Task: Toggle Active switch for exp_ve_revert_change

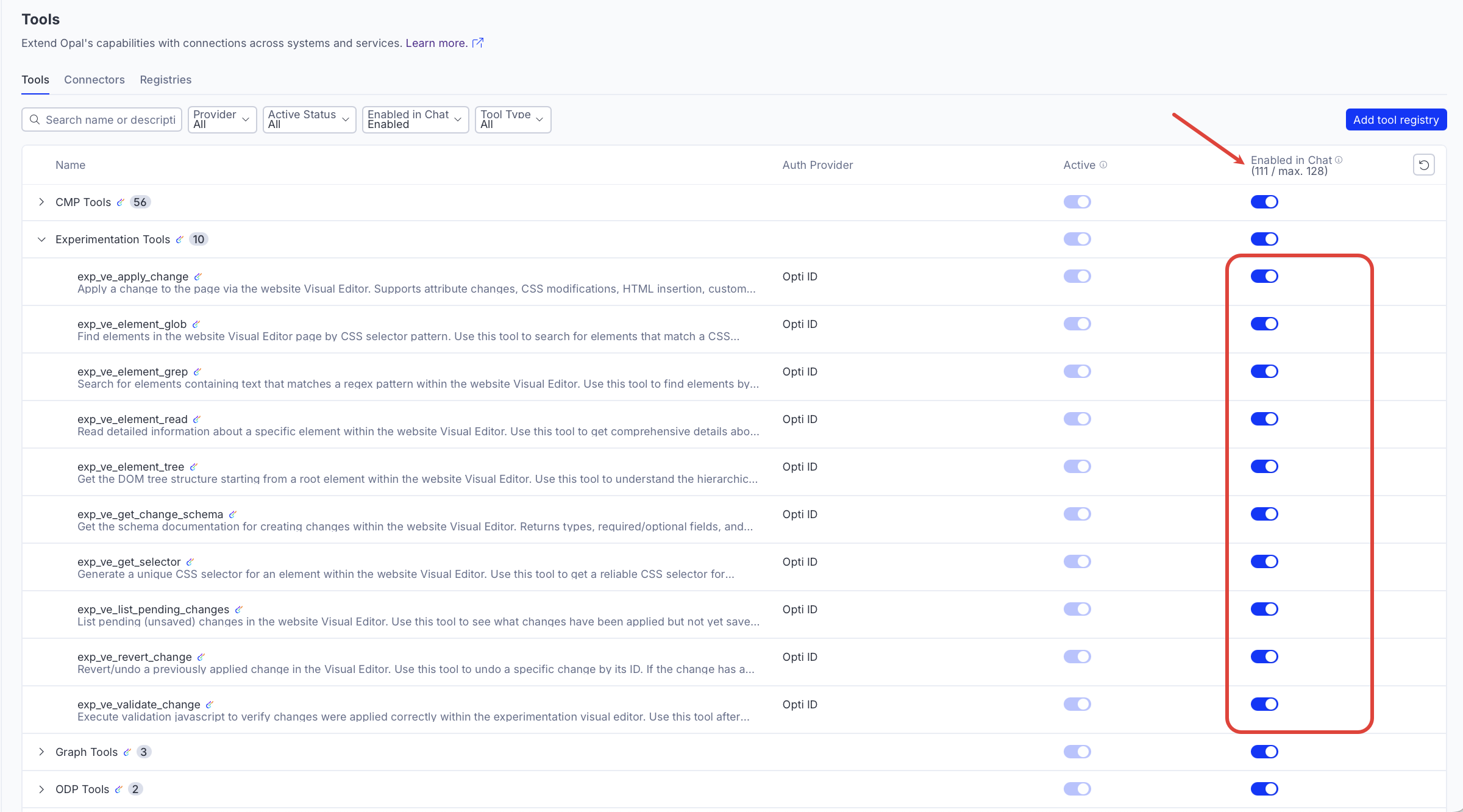Action: [1077, 657]
